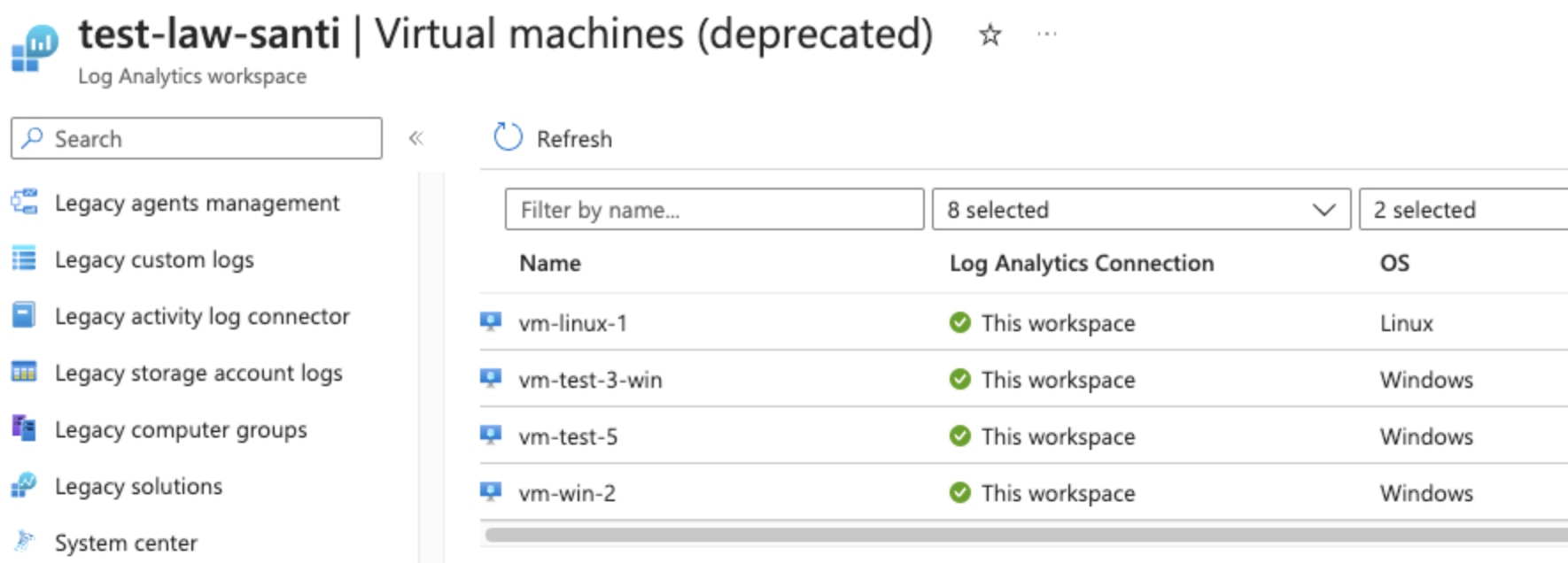
Task: Click the sidebar Search box
Action: (197, 139)
